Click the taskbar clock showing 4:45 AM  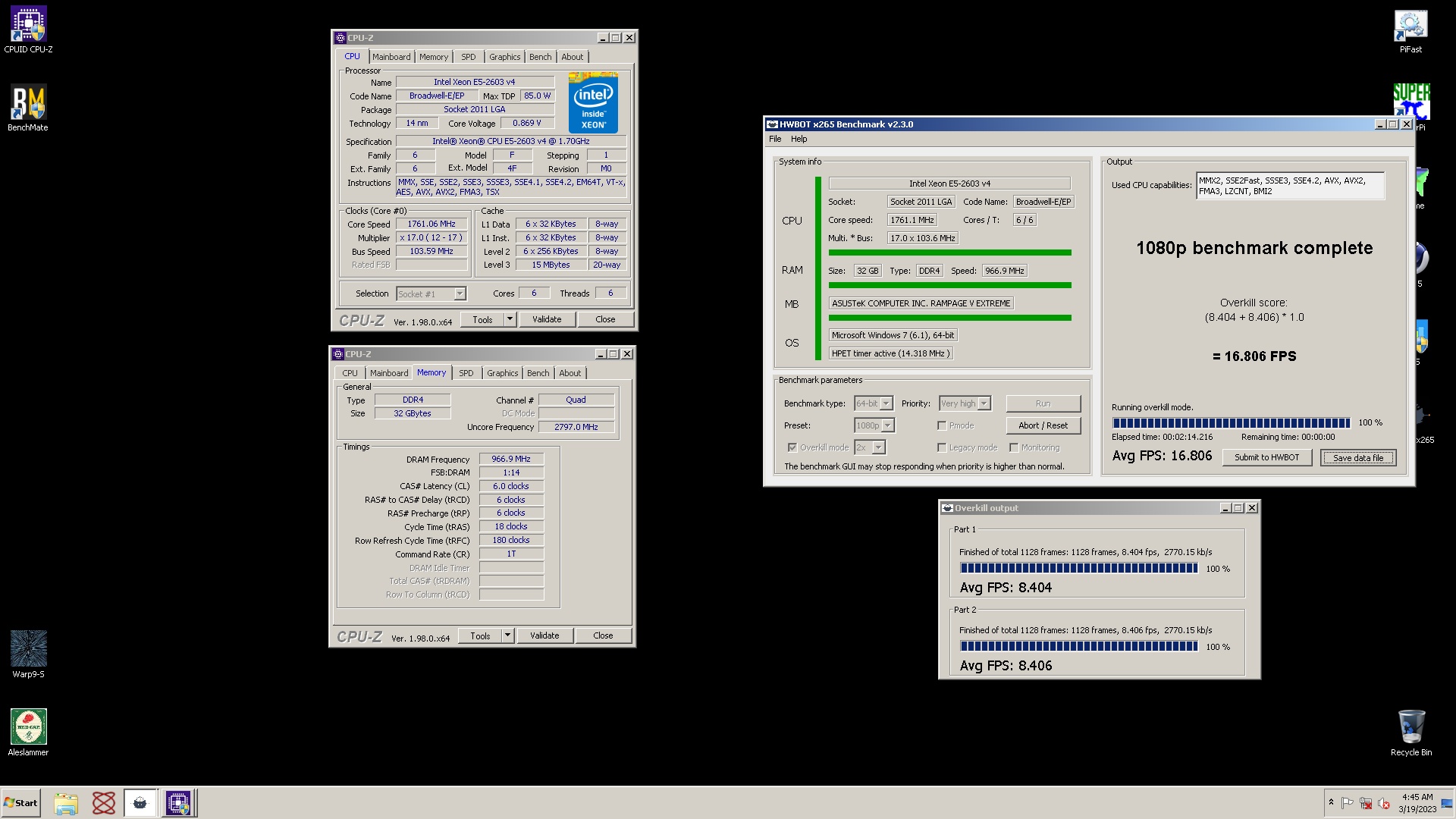click(x=1417, y=803)
